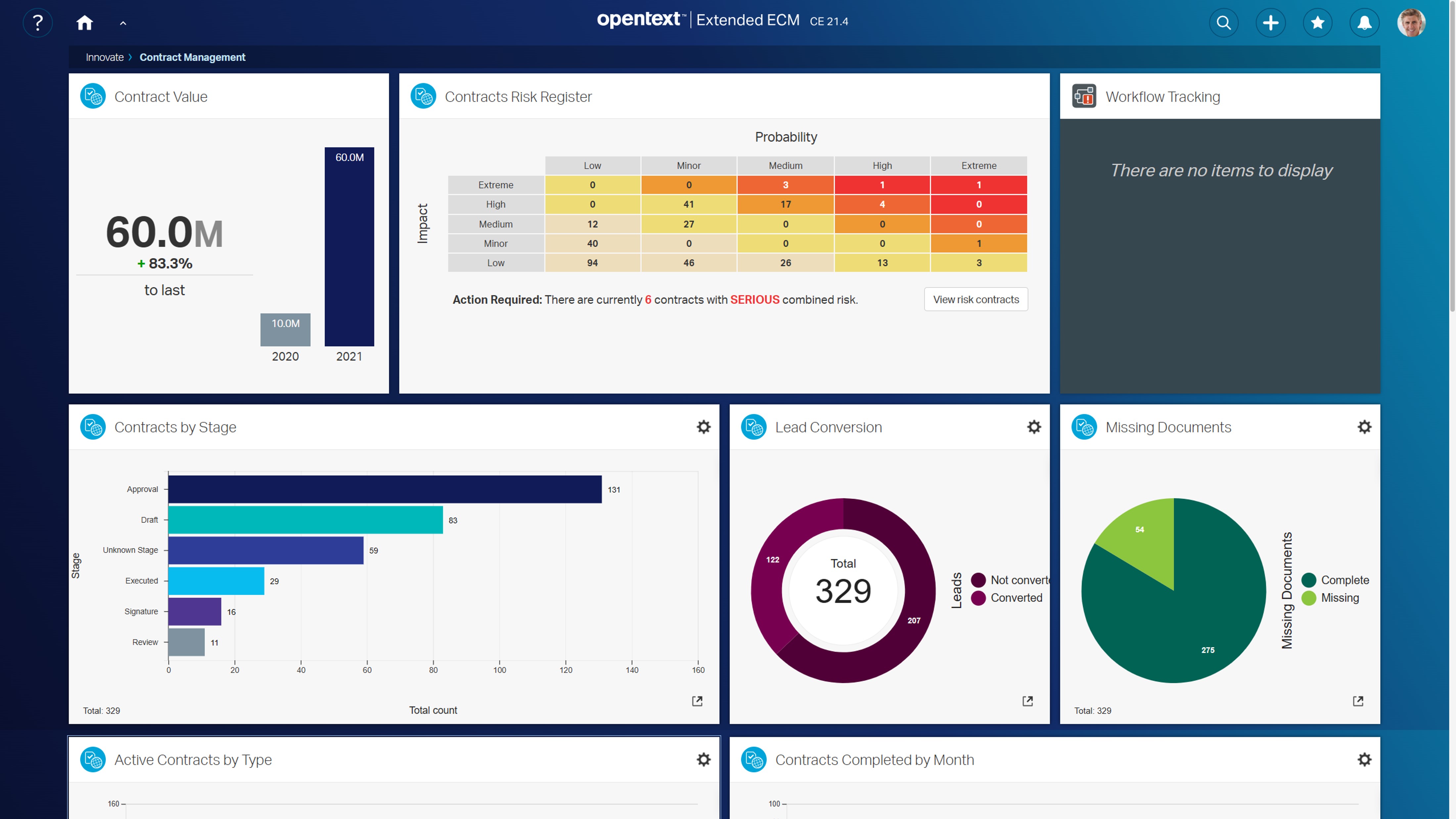The width and height of the screenshot is (1456, 819).
Task: Click settings gear on Contracts by Stage
Action: pyautogui.click(x=704, y=427)
